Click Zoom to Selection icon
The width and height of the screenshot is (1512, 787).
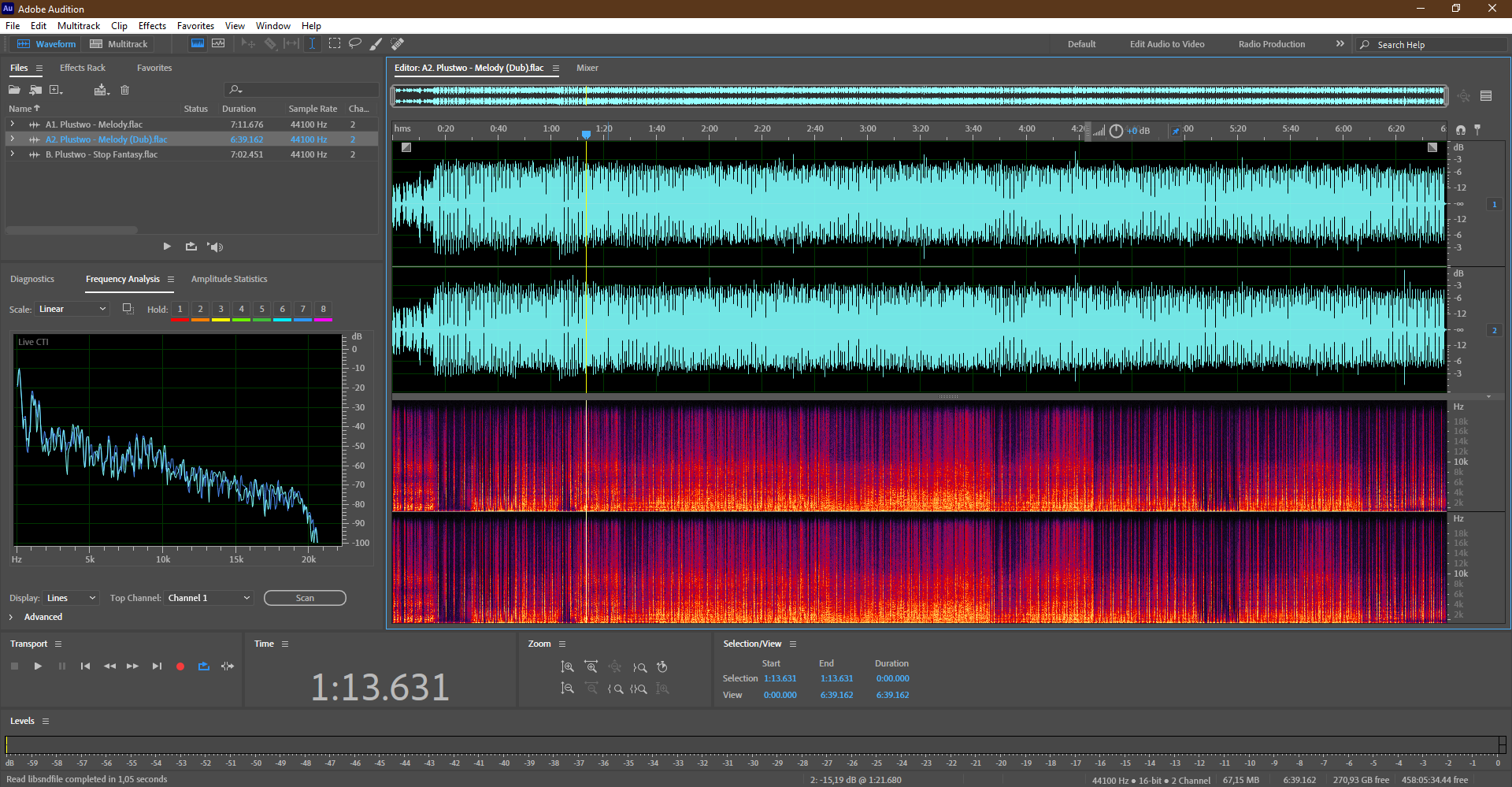[639, 689]
